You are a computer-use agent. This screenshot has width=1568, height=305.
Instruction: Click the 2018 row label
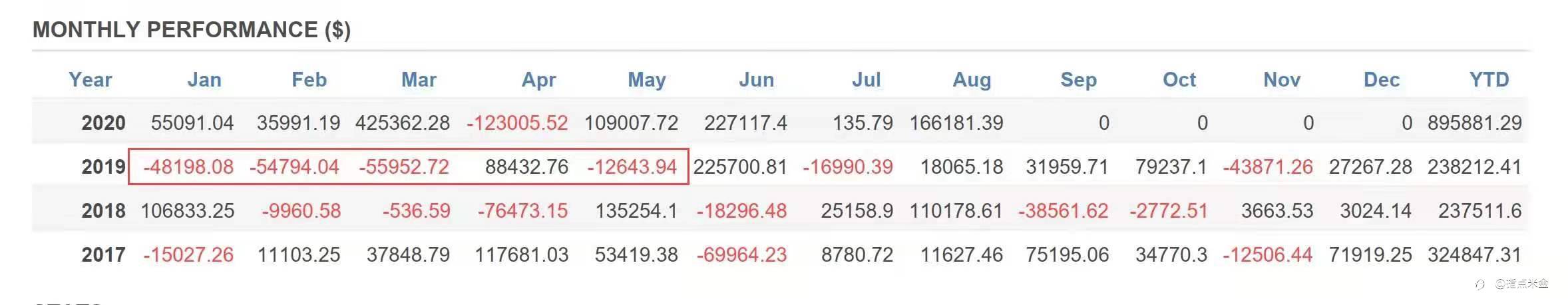click(x=103, y=210)
